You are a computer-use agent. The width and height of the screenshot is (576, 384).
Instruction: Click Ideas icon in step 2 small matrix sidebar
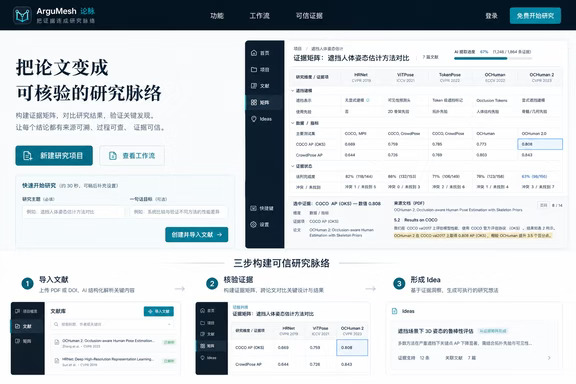202,358
